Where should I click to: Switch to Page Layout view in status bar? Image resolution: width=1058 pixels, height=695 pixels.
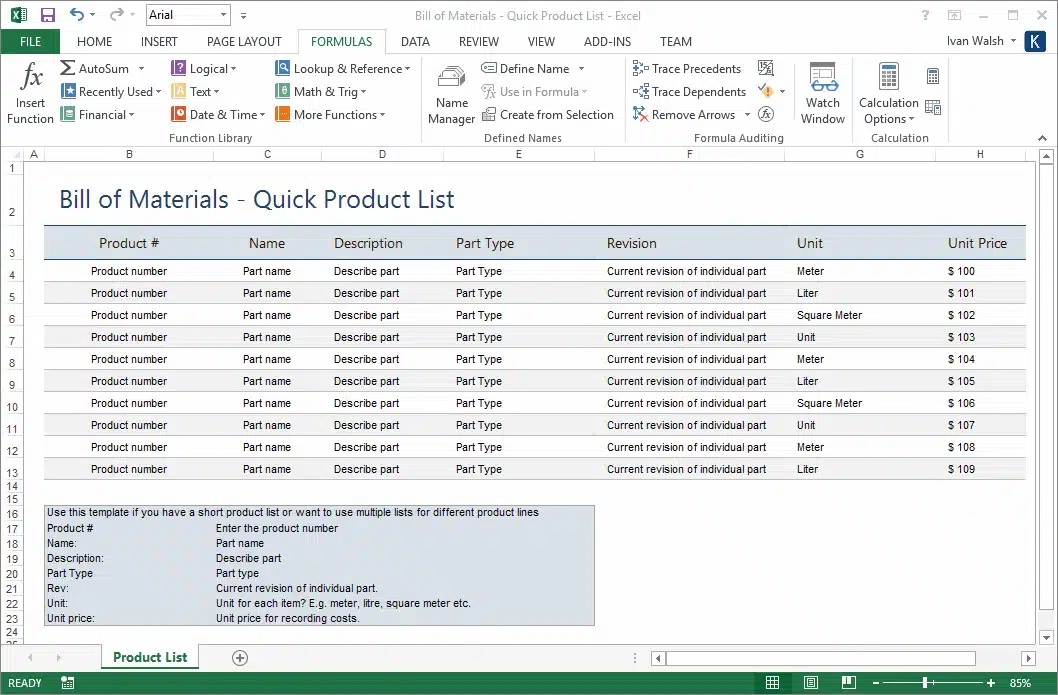click(811, 683)
